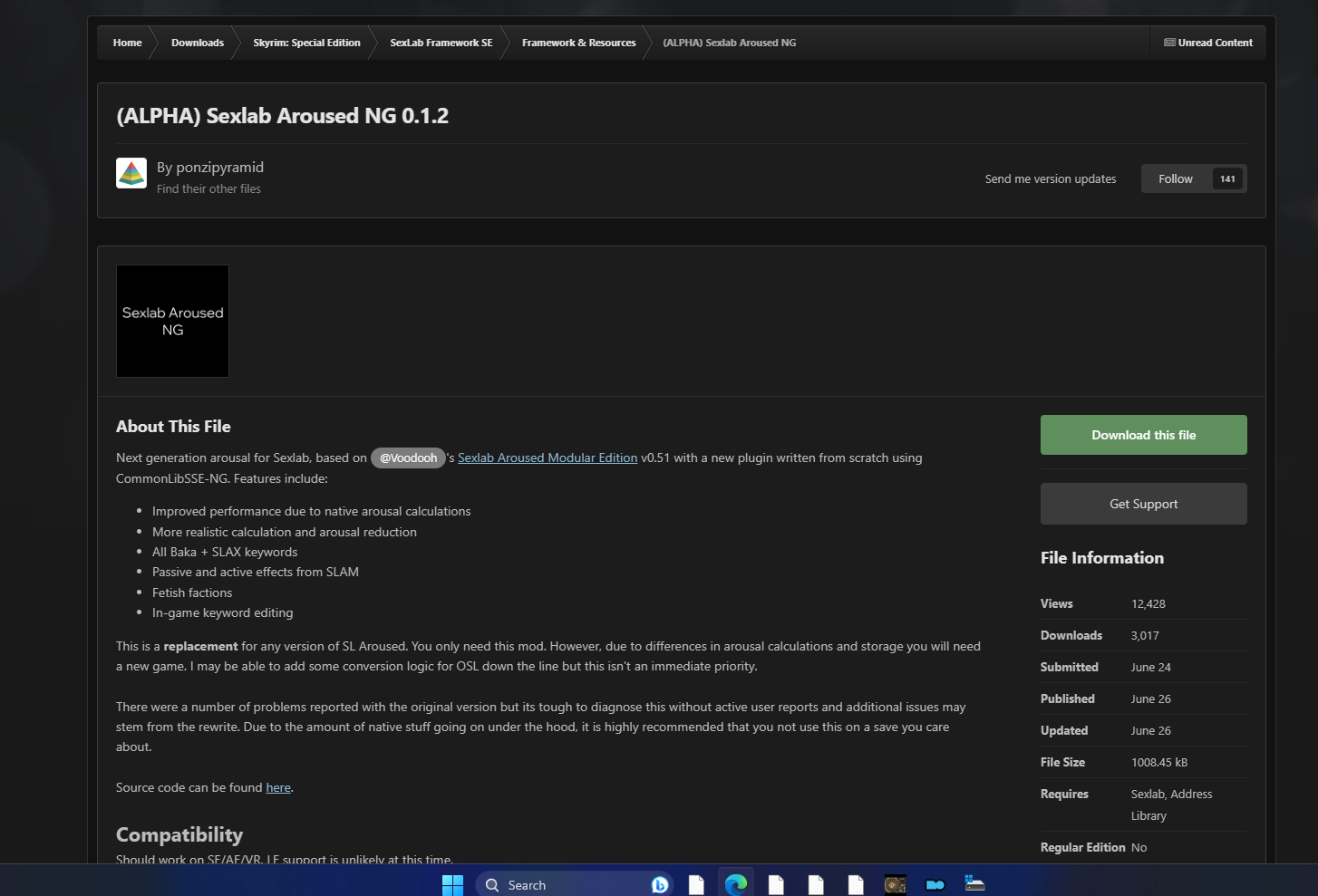Click the Downloads count 3,017
The height and width of the screenshot is (896, 1318).
pos(1145,635)
